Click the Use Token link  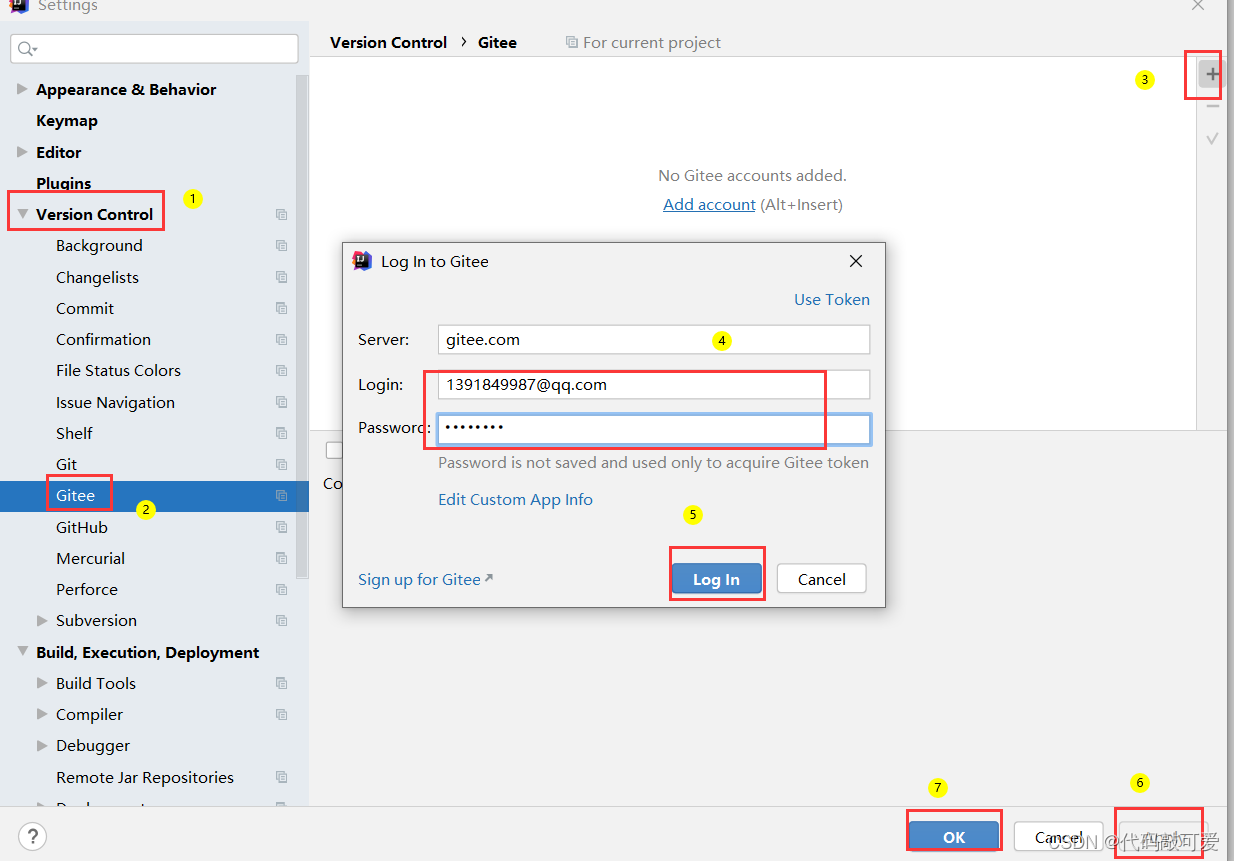click(x=832, y=299)
